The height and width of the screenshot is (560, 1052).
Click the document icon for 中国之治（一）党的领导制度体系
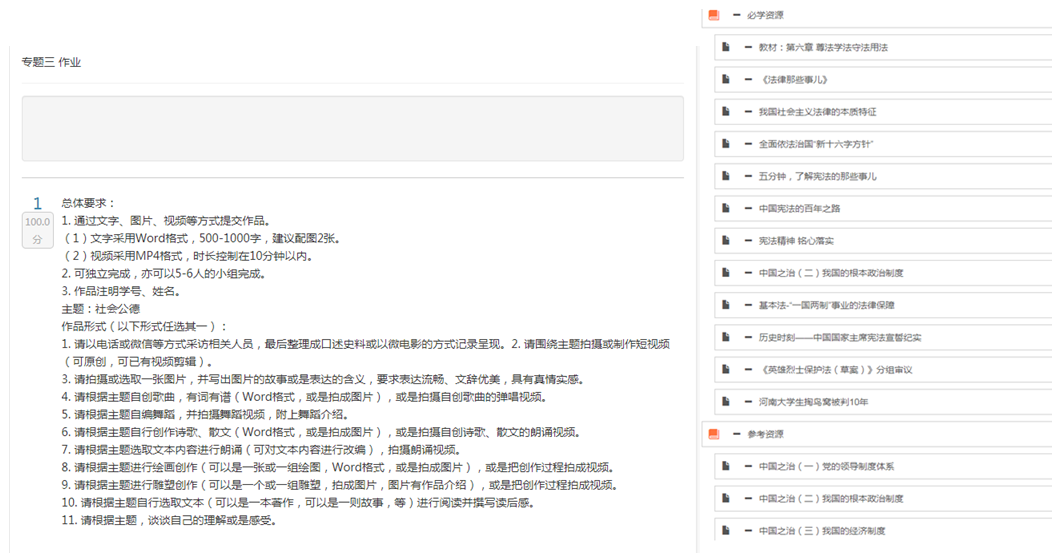click(725, 465)
